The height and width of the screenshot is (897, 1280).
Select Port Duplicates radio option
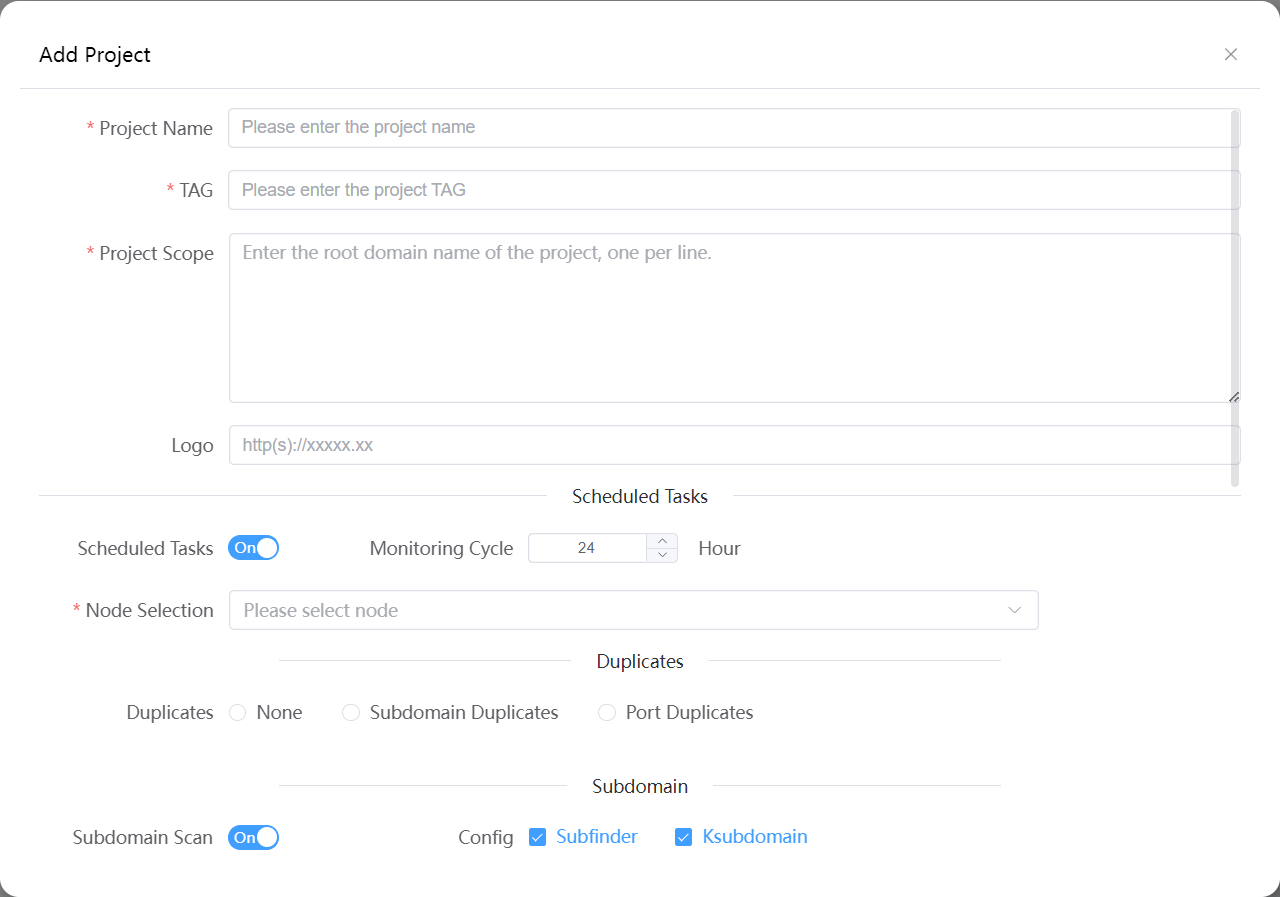coord(607,713)
